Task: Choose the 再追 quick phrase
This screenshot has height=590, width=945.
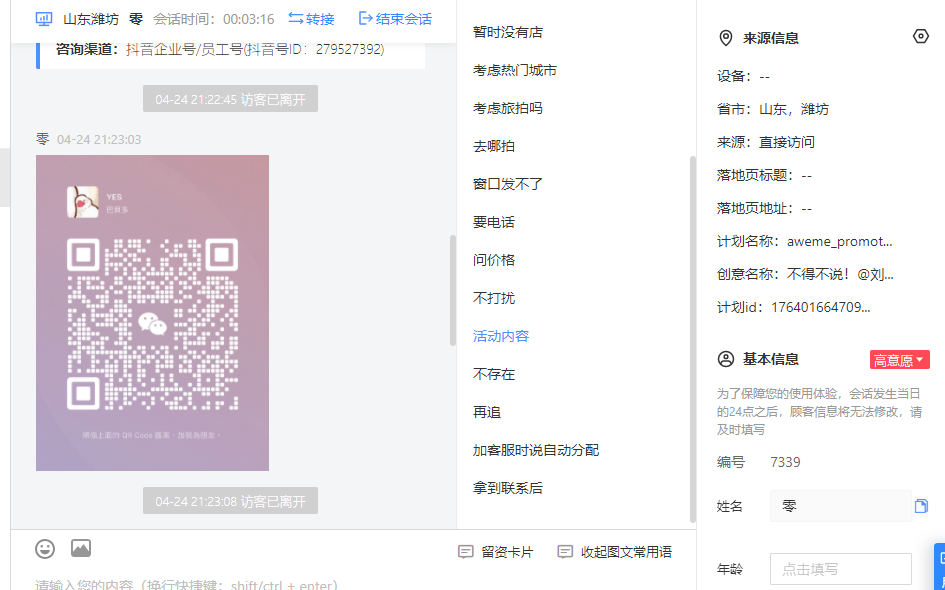Action: 487,412
